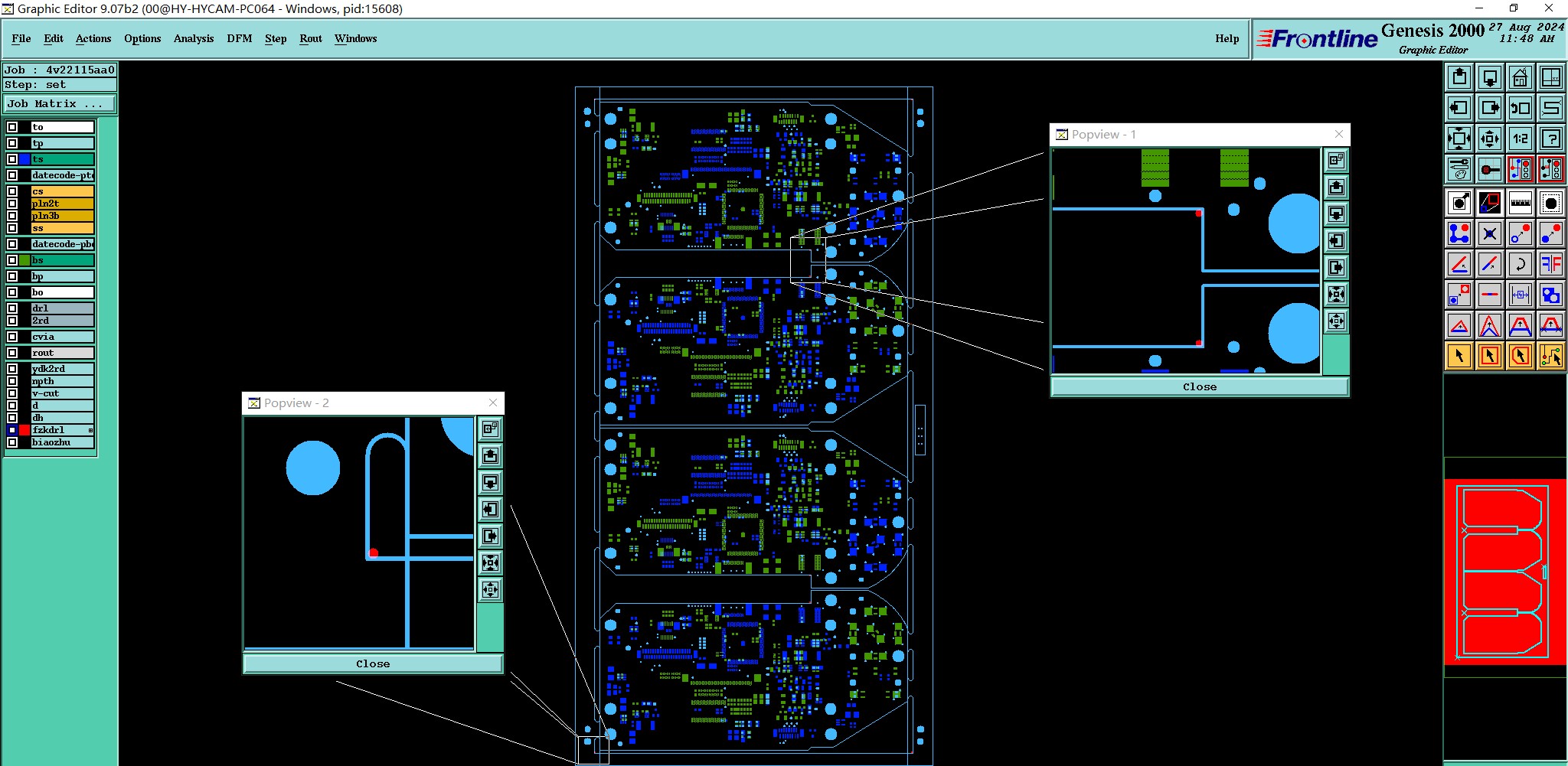
Task: Select the ruler measure tool
Action: (1521, 203)
